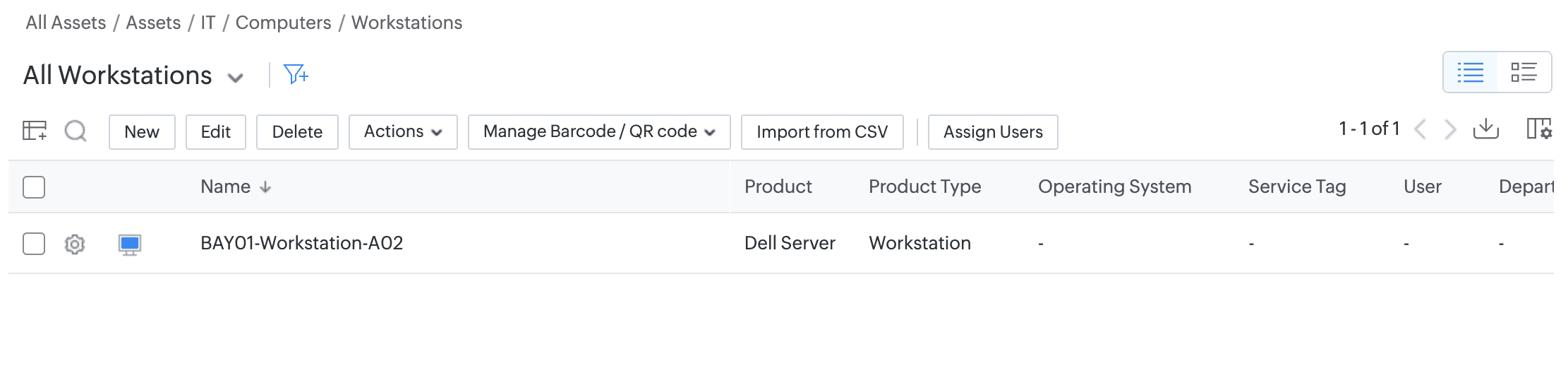Image resolution: width=1568 pixels, height=373 pixels.
Task: Toggle the select-all checkbox in header
Action: coord(34,187)
